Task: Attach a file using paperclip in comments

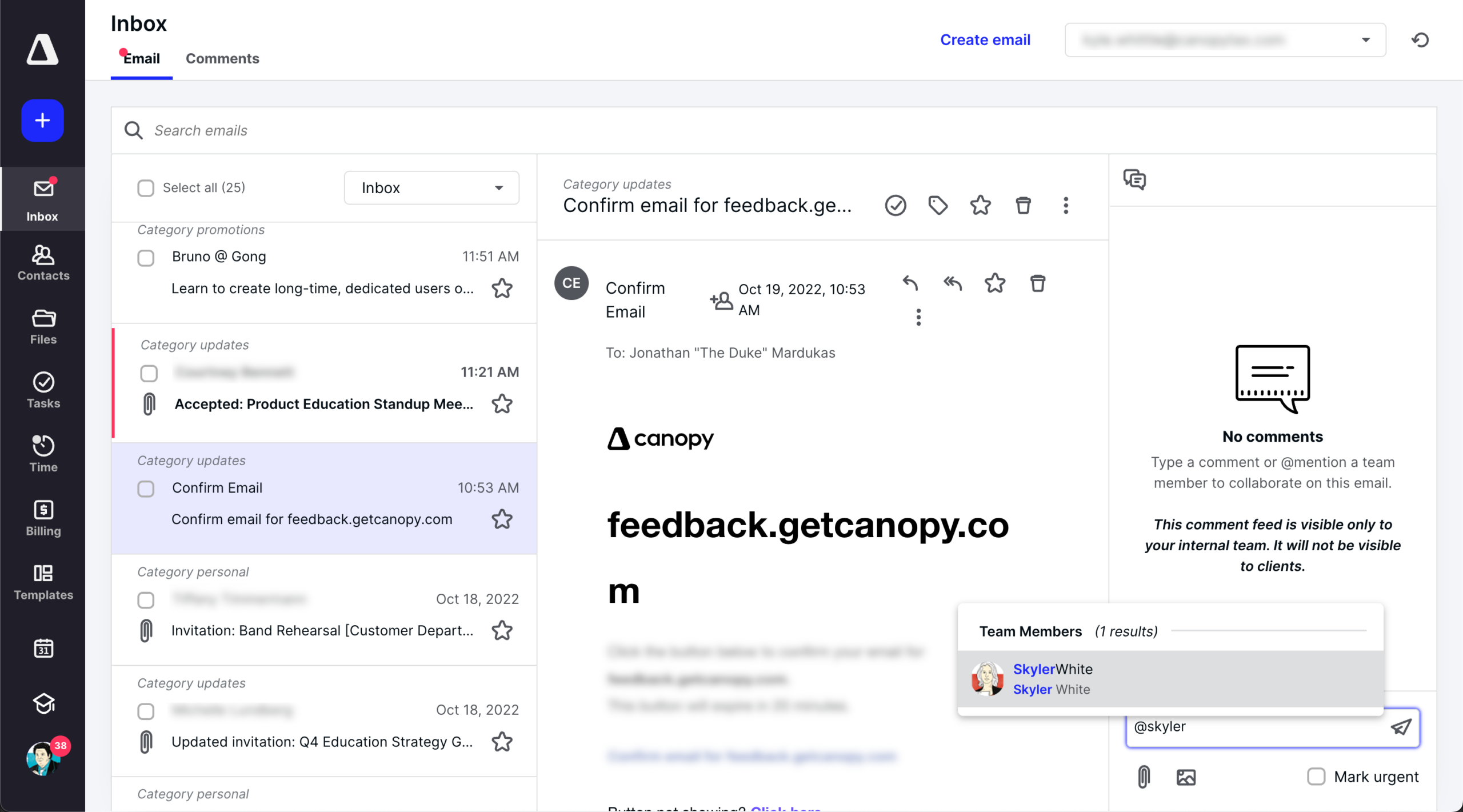Action: click(x=1144, y=777)
